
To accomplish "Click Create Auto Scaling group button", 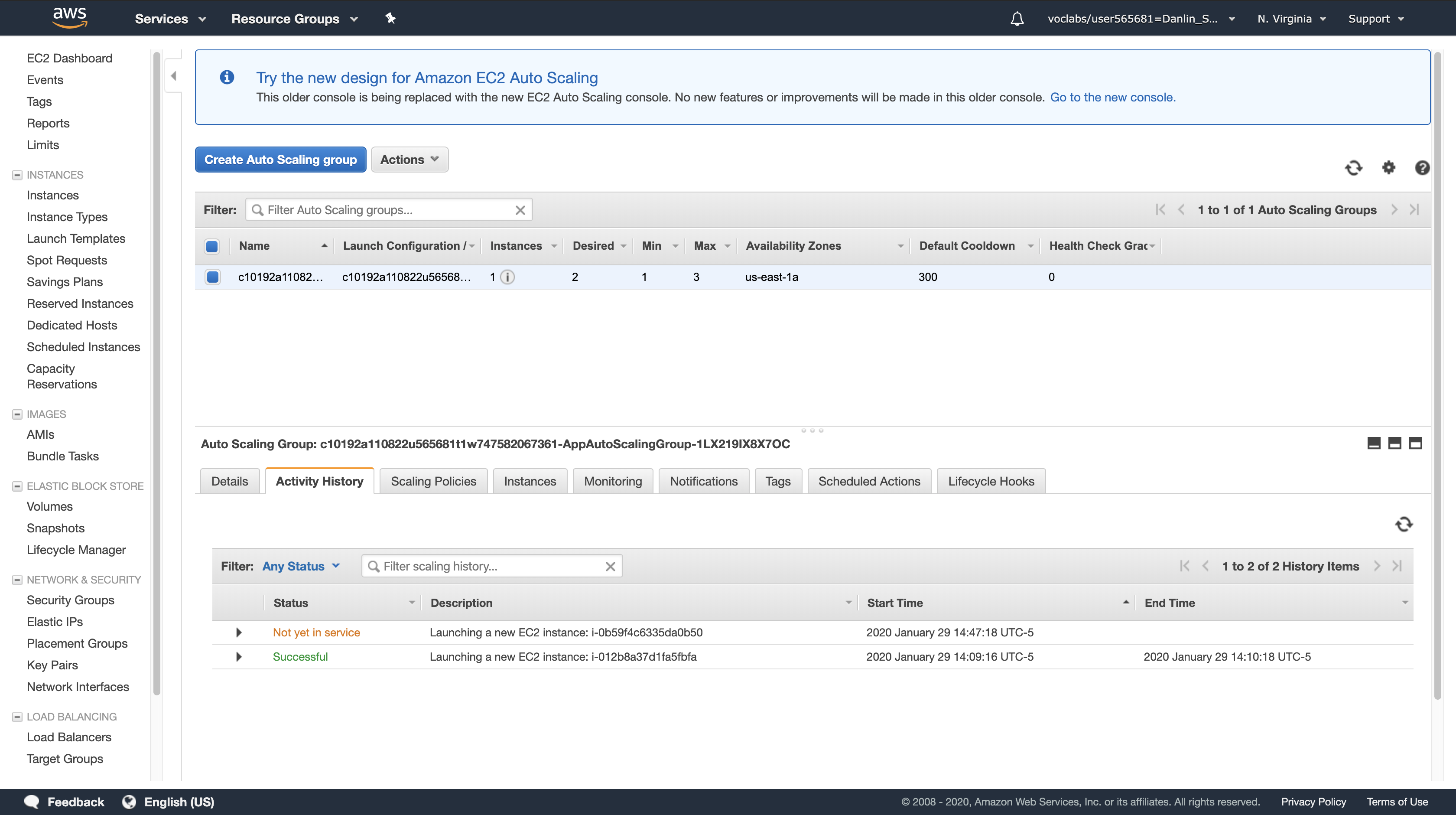I will 280,160.
